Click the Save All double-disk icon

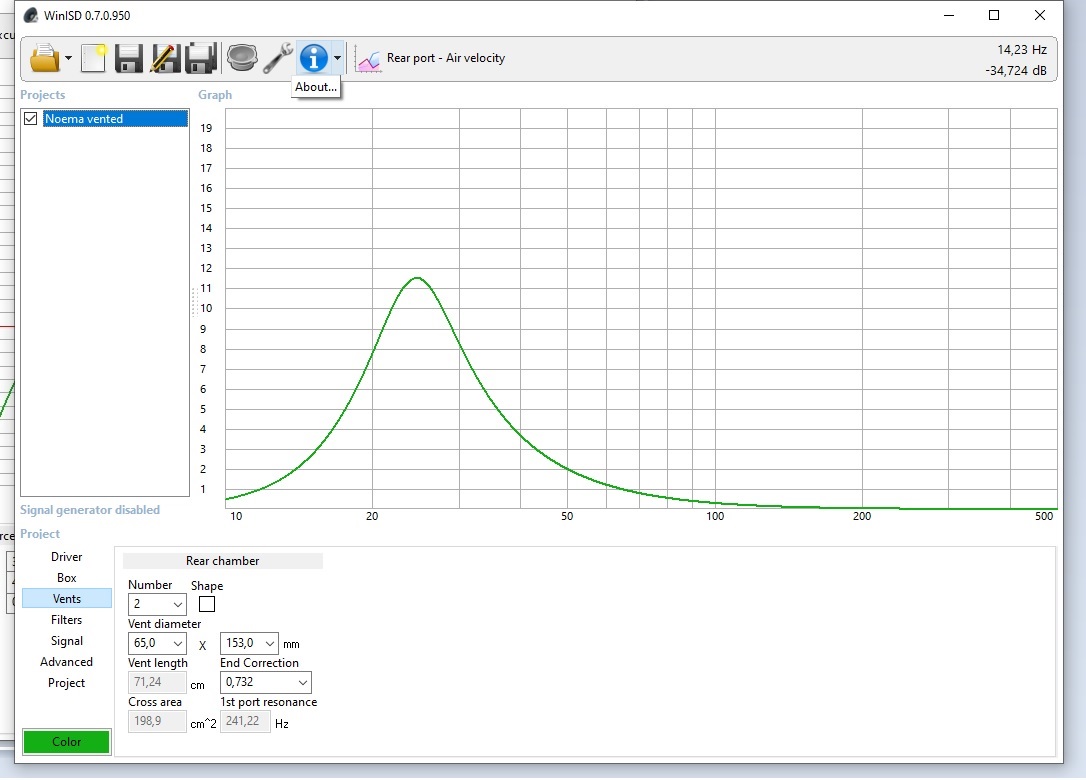coord(201,58)
